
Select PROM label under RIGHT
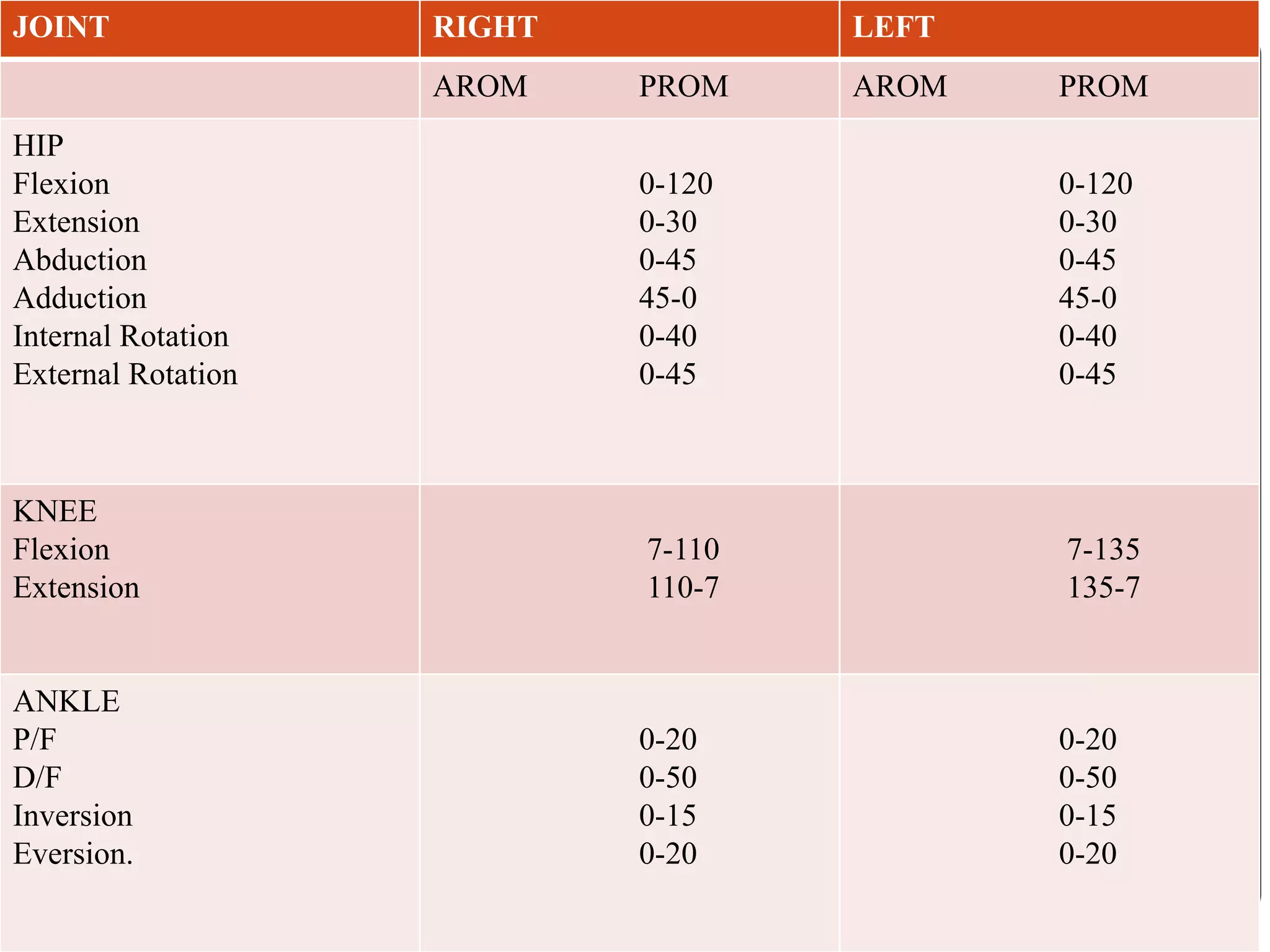(683, 86)
